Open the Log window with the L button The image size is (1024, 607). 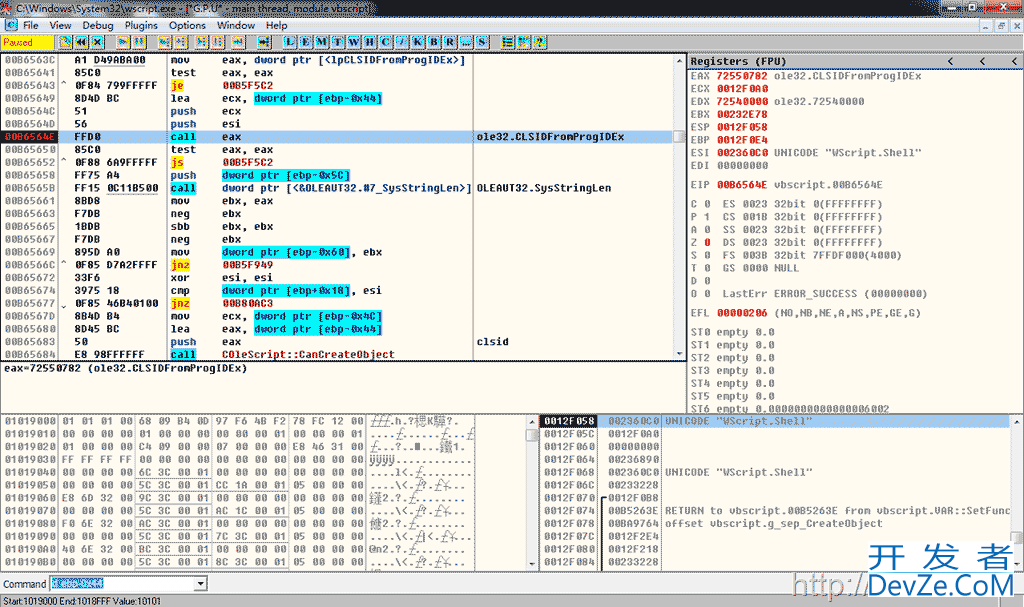[x=290, y=42]
